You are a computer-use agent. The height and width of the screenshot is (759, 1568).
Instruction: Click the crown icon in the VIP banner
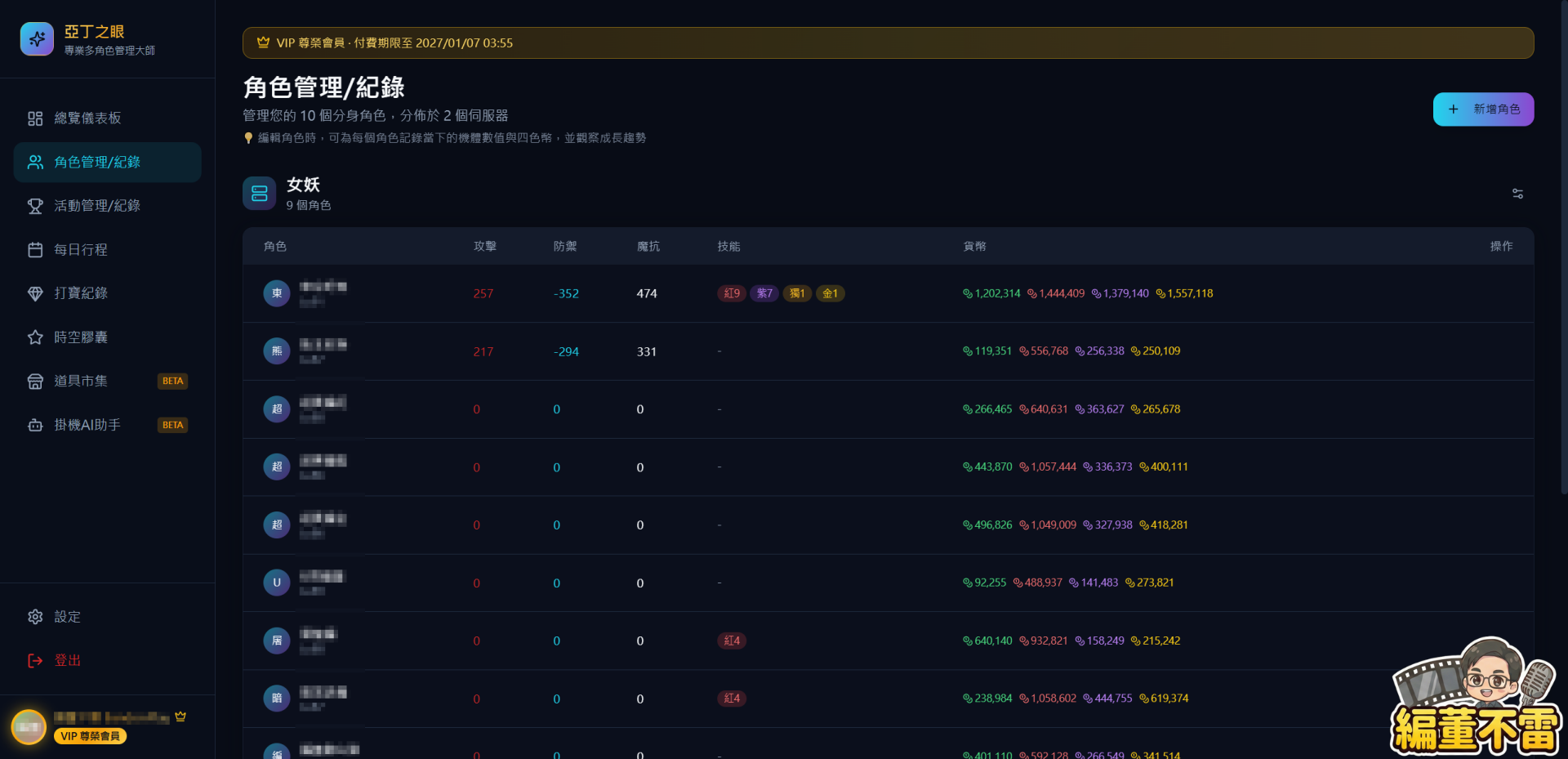pos(263,42)
